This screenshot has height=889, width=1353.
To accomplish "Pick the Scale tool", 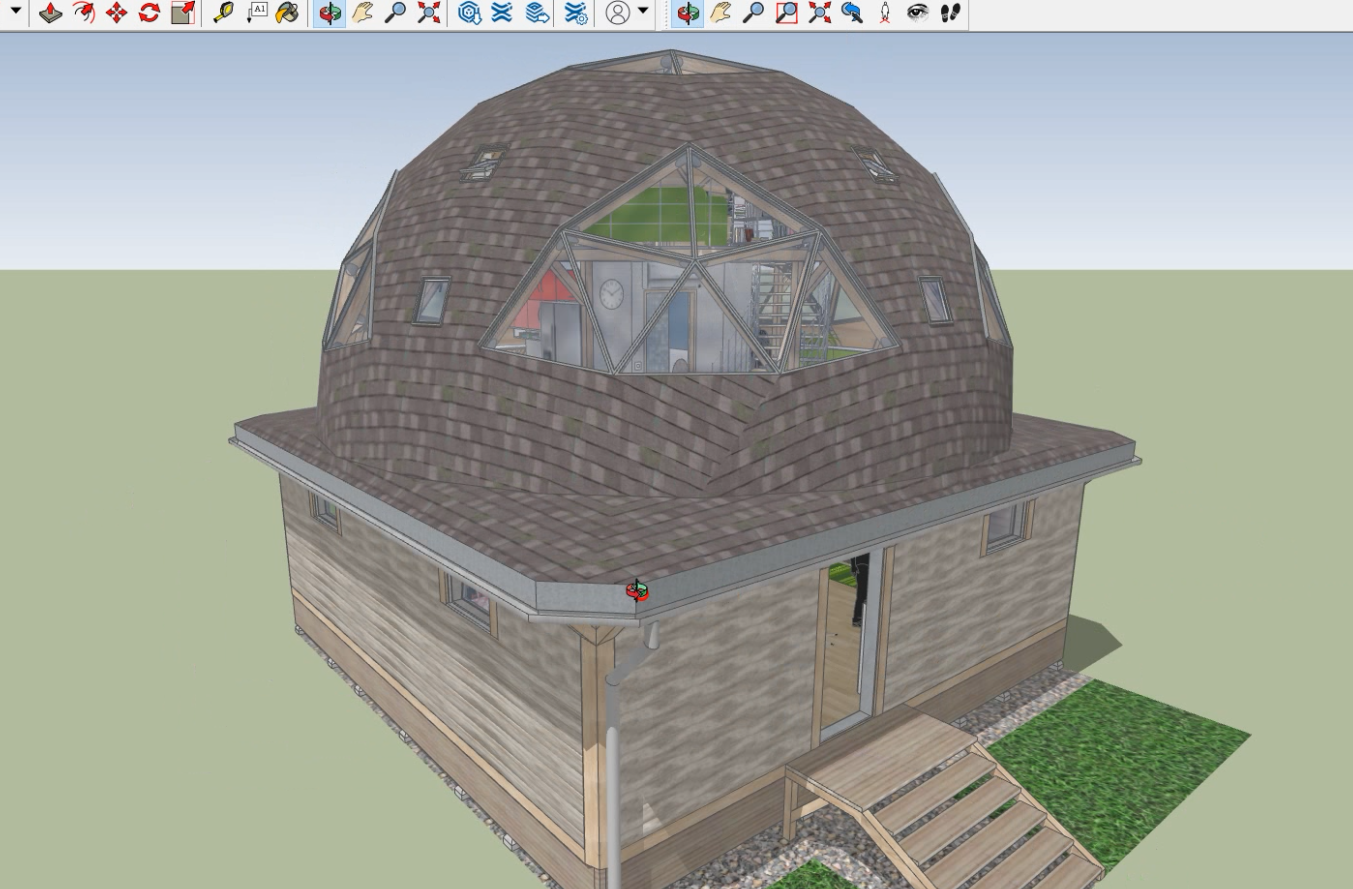I will tap(183, 12).
